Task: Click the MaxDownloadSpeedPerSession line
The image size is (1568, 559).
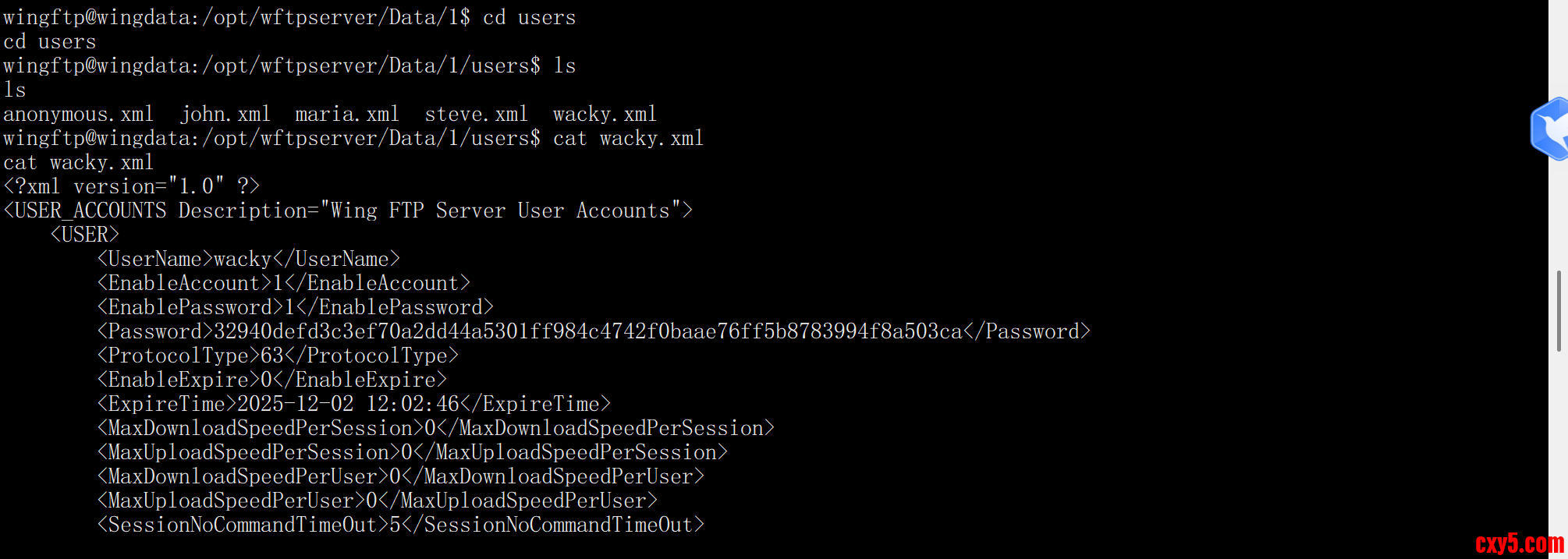Action: 435,429
